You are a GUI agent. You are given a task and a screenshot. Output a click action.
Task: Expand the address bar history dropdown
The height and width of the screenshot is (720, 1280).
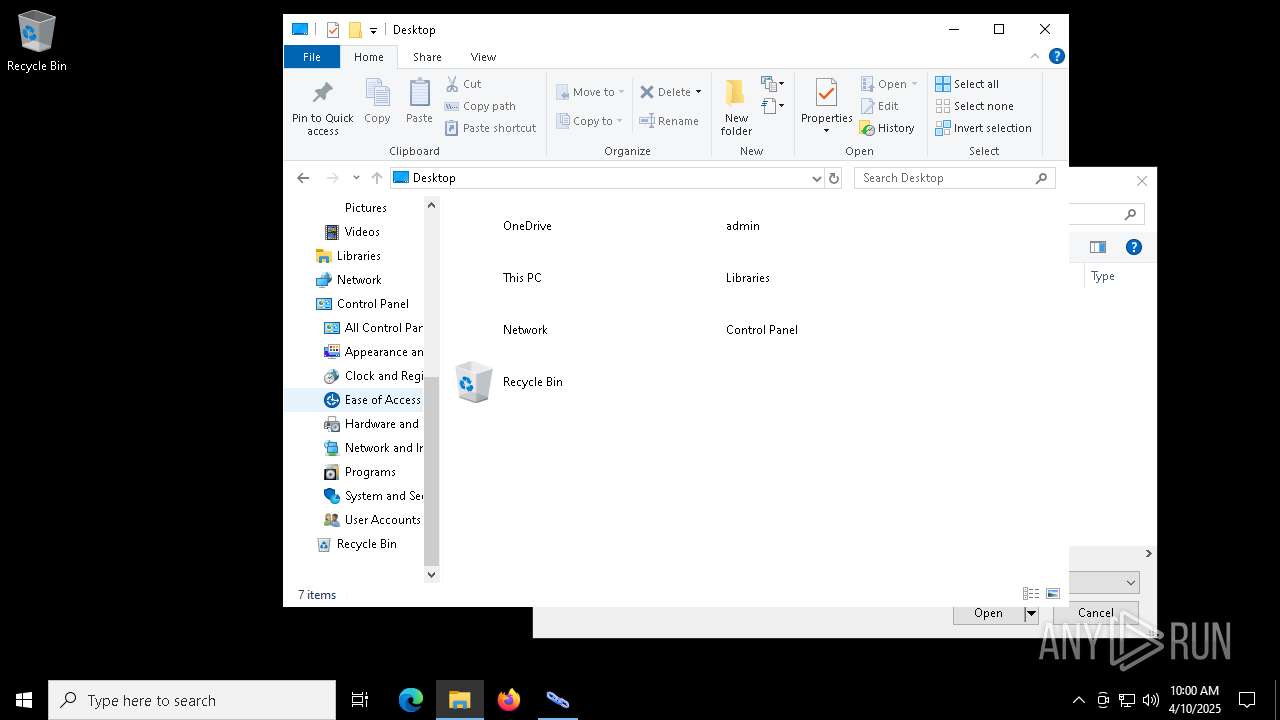[816, 178]
